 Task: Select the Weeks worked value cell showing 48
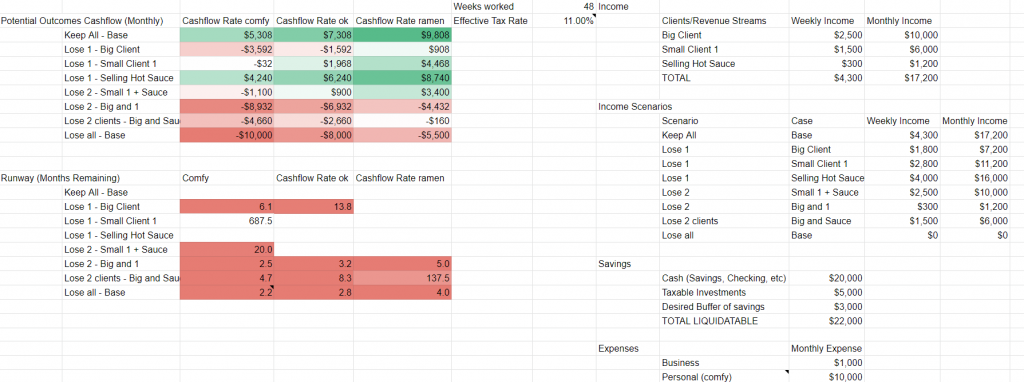564,7
